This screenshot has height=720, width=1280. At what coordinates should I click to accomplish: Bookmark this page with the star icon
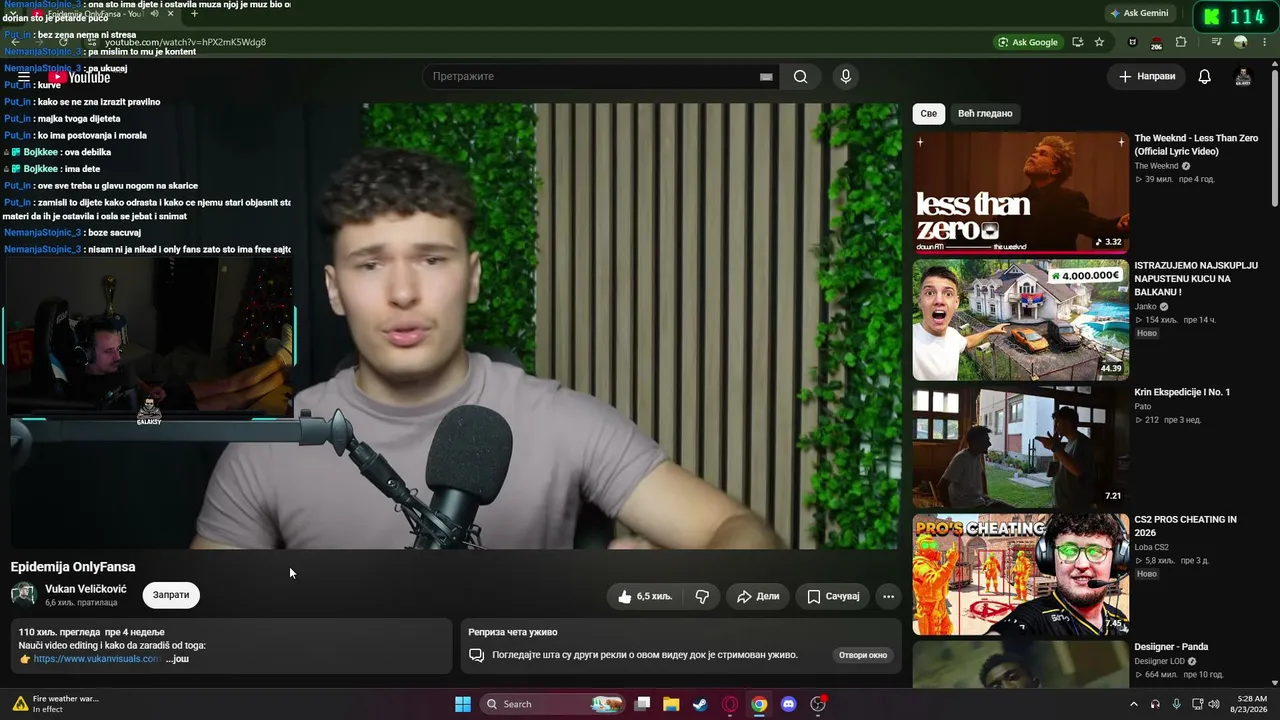point(1099,42)
